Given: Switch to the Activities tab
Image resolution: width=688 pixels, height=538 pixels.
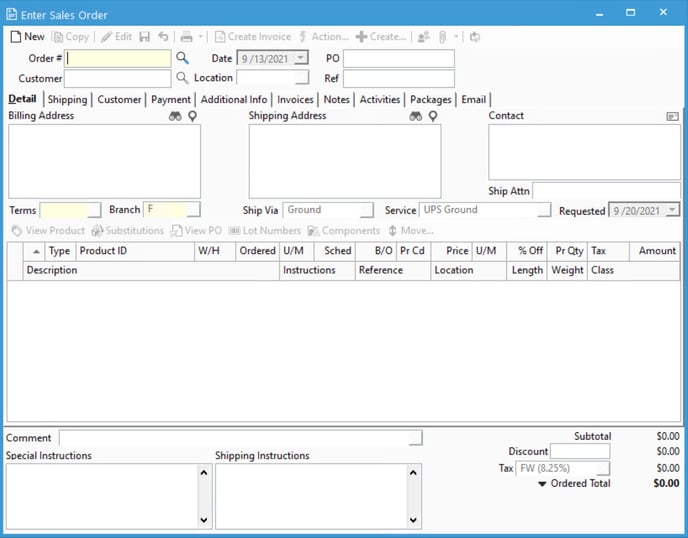Looking at the screenshot, I should pyautogui.click(x=380, y=100).
